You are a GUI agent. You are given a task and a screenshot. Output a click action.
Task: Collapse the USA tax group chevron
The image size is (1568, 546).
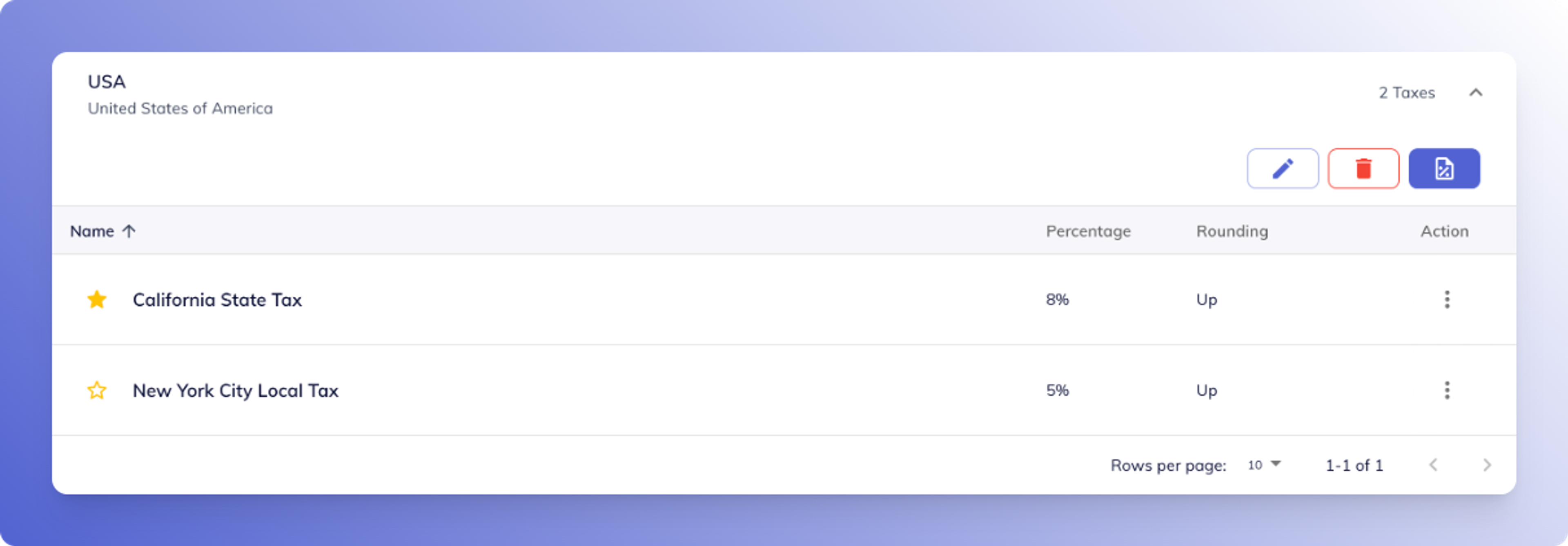tap(1475, 93)
